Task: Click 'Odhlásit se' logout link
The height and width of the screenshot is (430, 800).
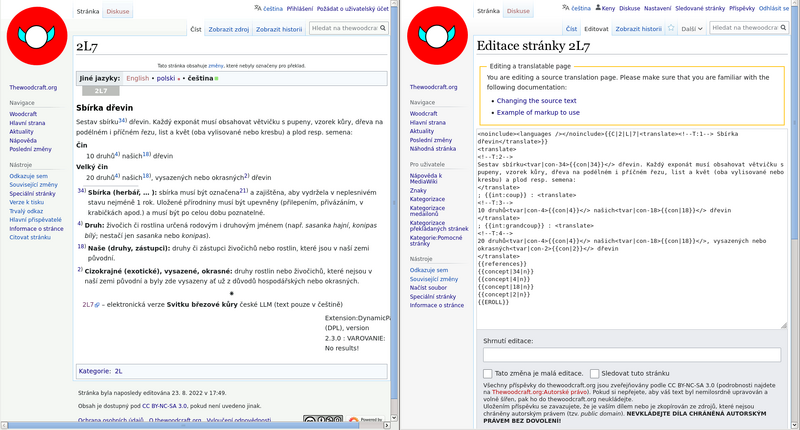Action: [773, 8]
